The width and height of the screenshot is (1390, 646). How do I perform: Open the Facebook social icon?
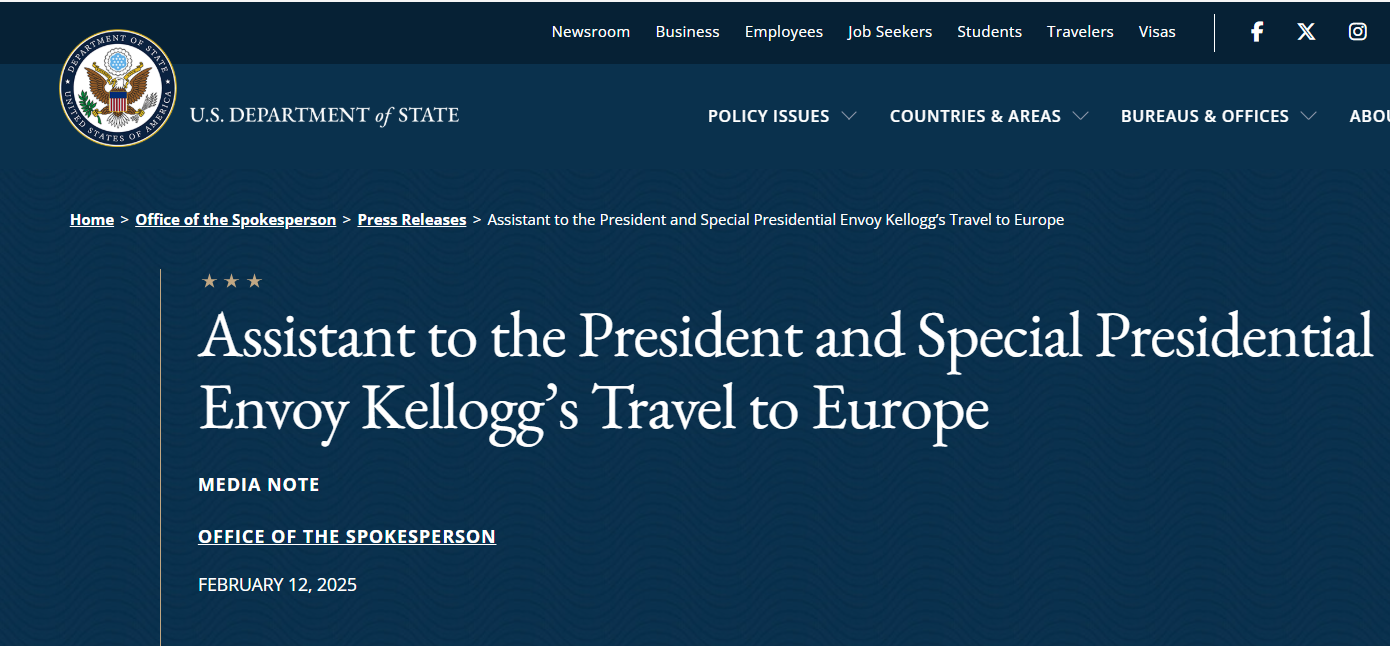pos(1257,31)
